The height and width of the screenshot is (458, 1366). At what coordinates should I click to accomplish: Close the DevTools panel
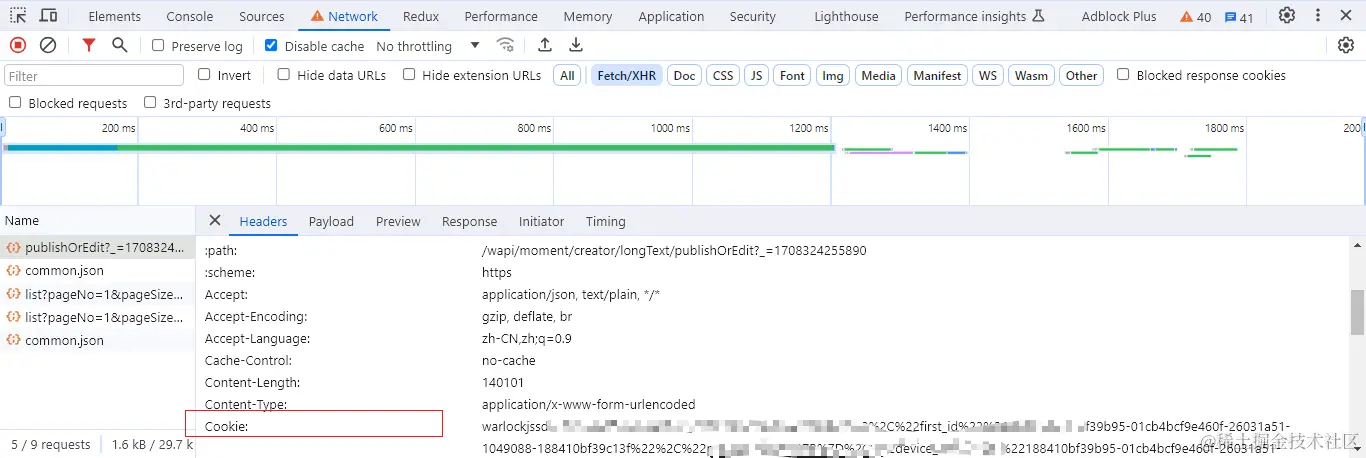(1348, 16)
